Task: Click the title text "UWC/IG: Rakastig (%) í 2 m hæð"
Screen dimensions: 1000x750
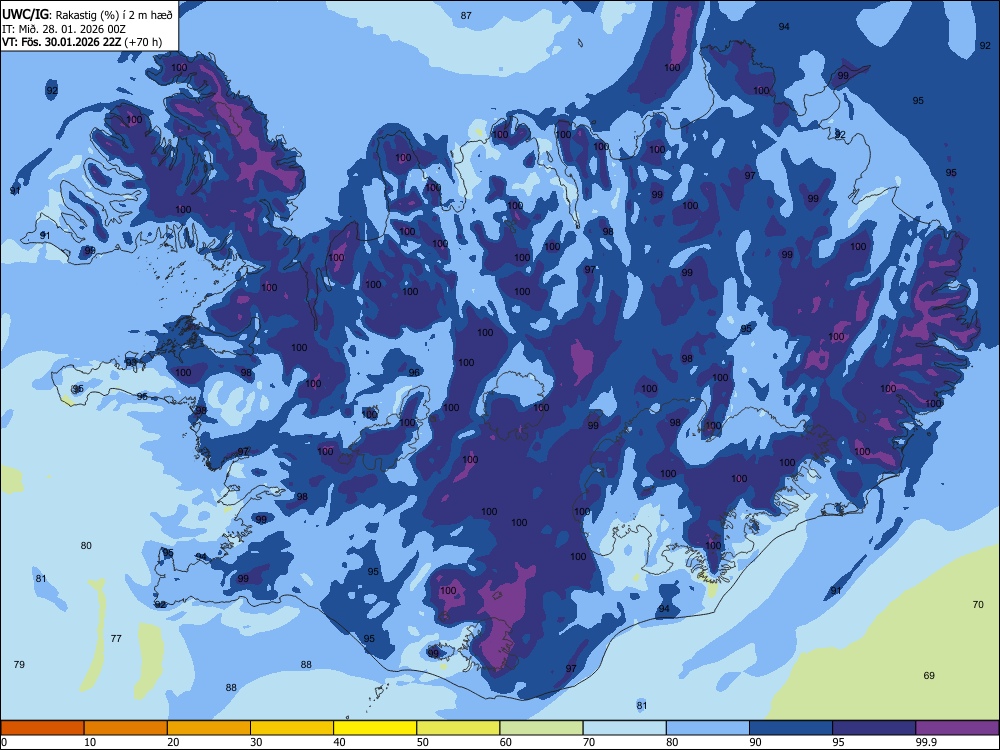Action: pos(87,15)
